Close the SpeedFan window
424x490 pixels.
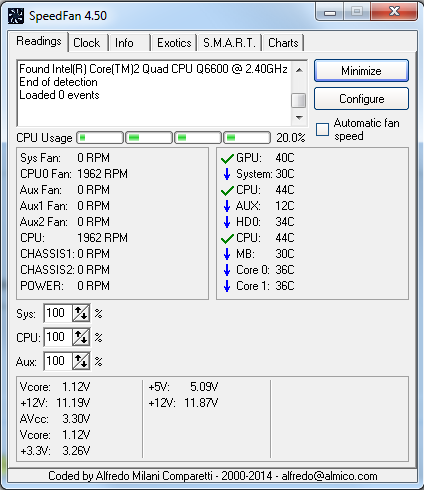click(x=394, y=12)
